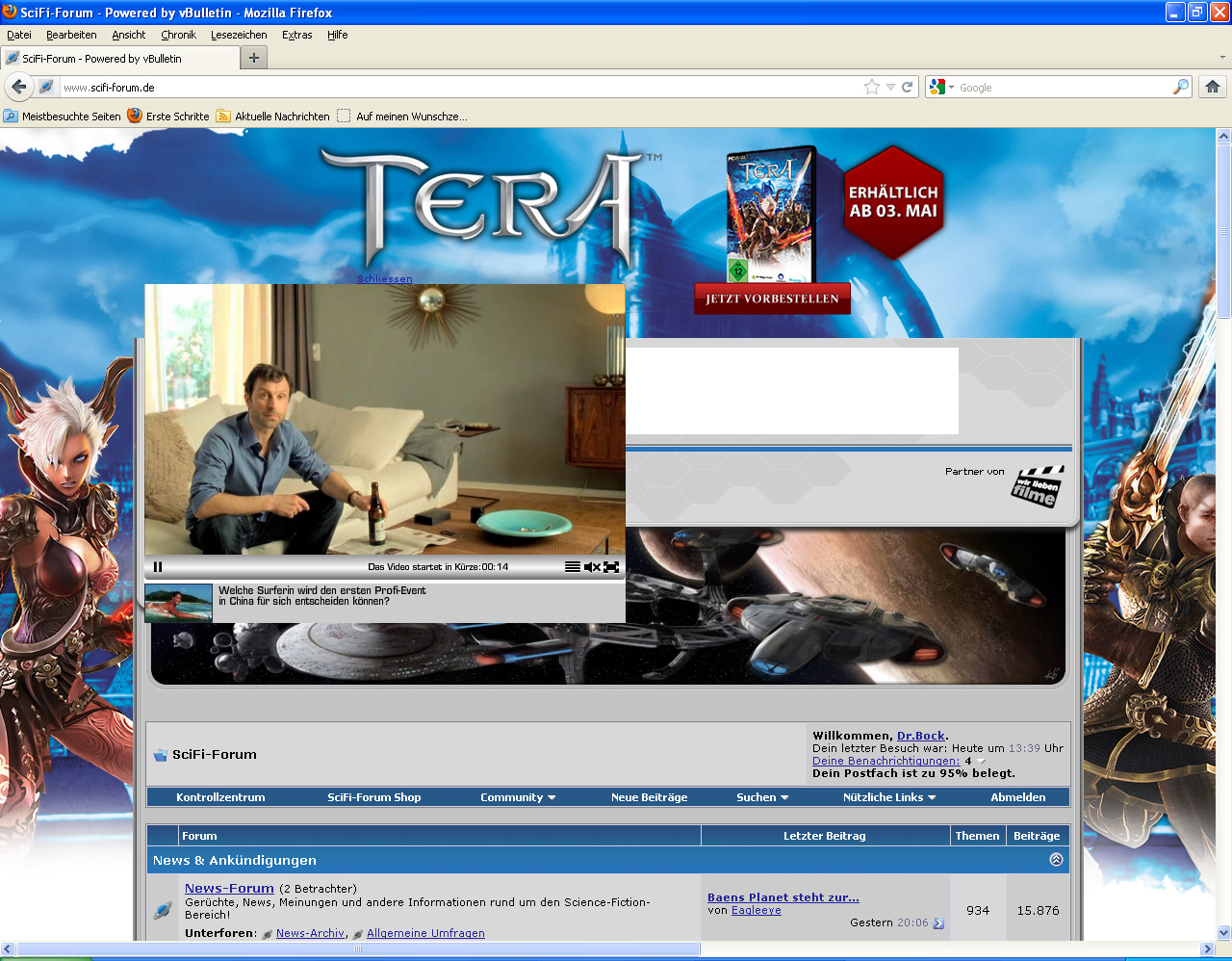Pause the video ad playback
The image size is (1232, 961).
click(158, 567)
